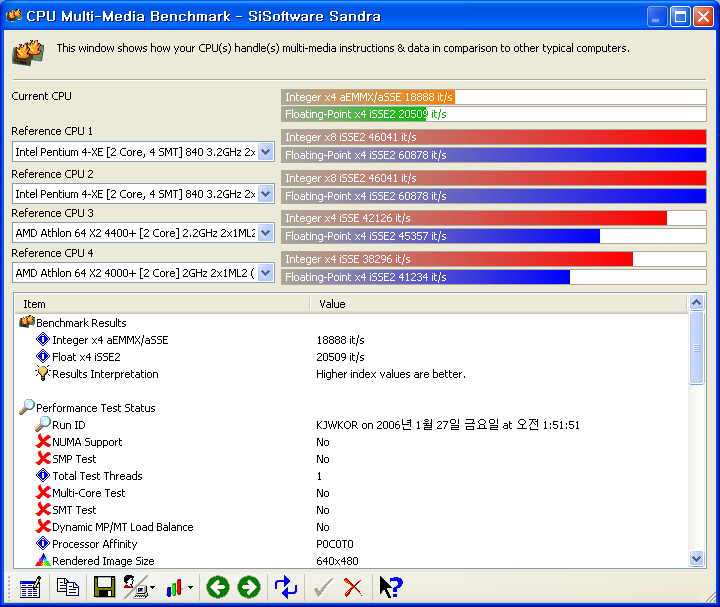720x607 pixels.
Task: Click the Sandra flame logo beside the description
Action: [x=28, y=52]
